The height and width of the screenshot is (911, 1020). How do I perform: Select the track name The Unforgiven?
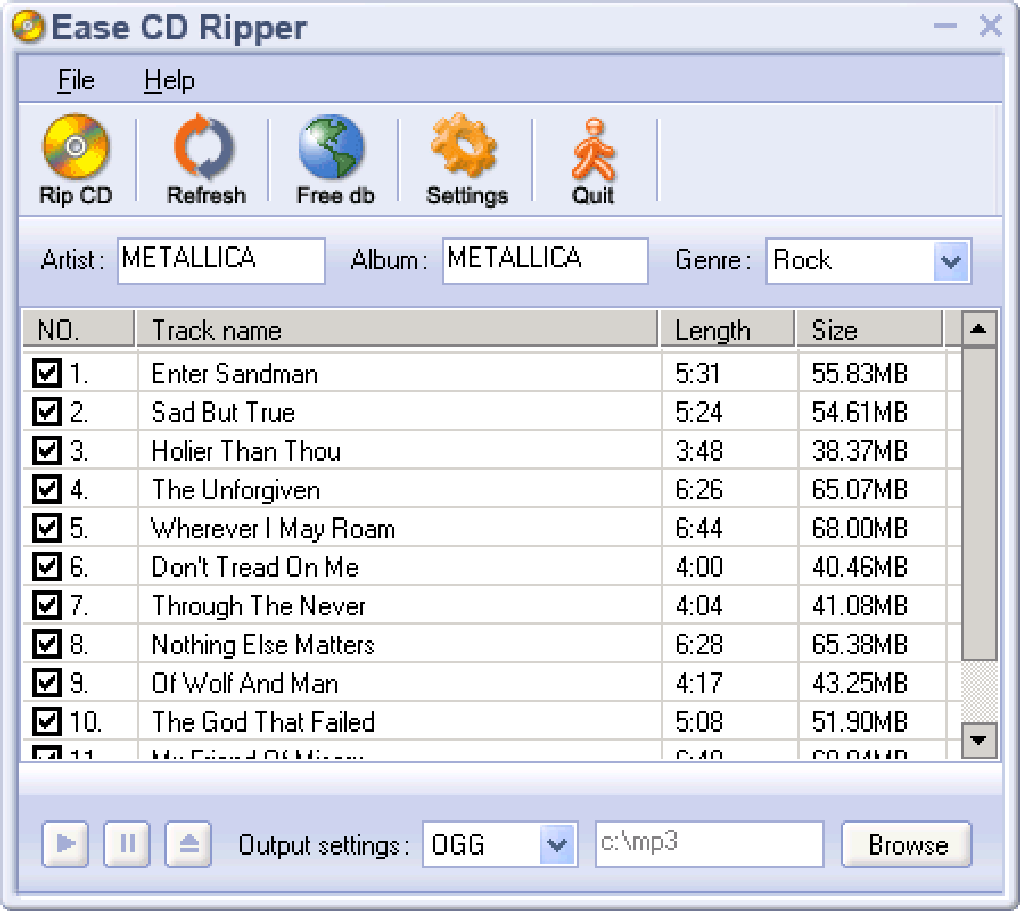point(235,490)
